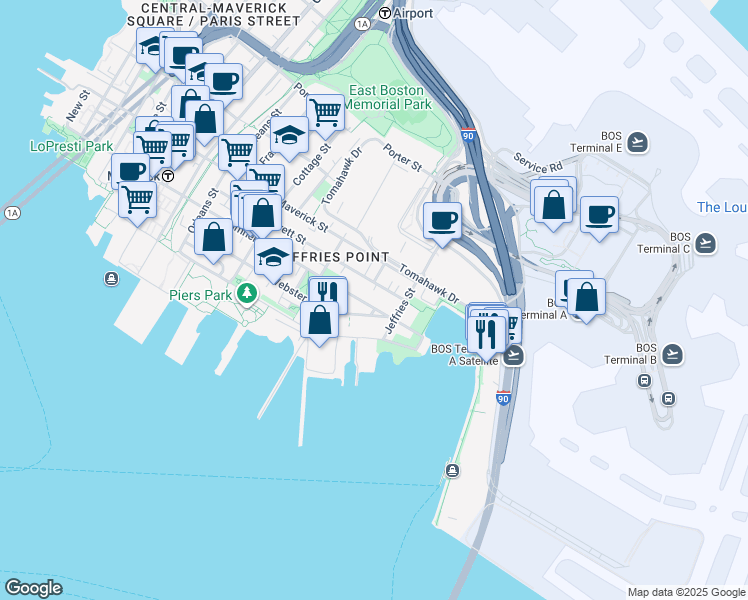Click the Porter St street label
This screenshot has width=748, height=600.
tap(403, 158)
